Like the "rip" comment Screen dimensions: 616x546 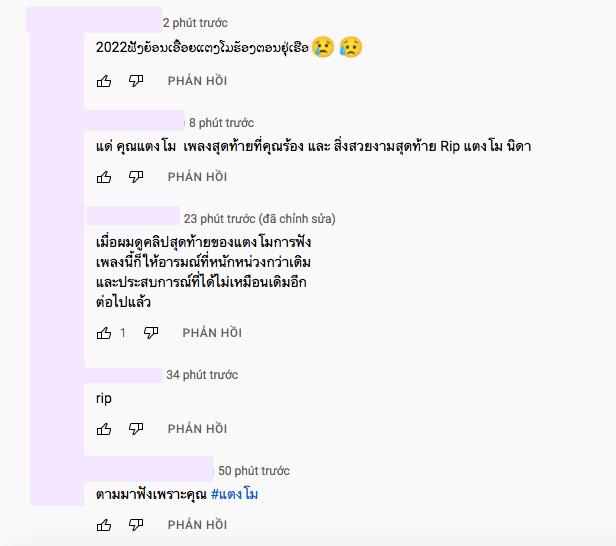pos(104,429)
